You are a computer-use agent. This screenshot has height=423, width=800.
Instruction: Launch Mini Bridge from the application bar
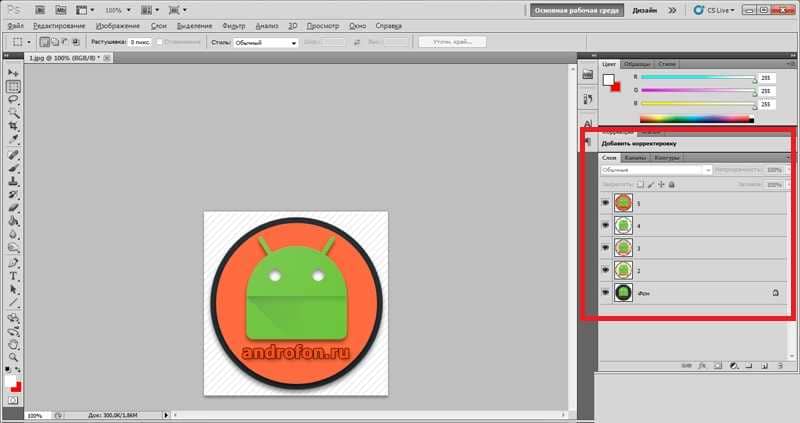pos(60,10)
